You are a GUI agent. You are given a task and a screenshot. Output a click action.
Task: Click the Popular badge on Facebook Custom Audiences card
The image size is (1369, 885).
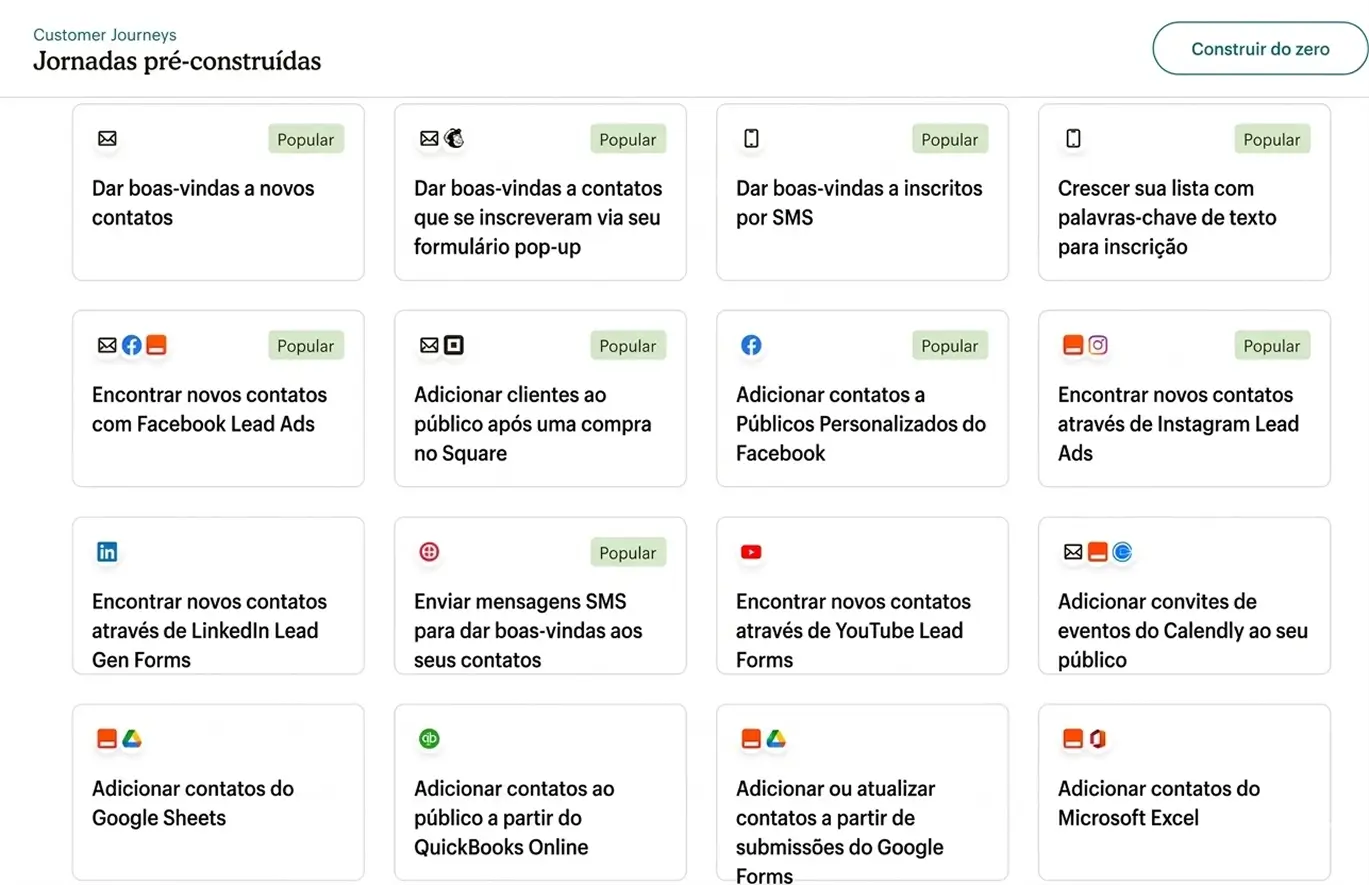click(949, 346)
